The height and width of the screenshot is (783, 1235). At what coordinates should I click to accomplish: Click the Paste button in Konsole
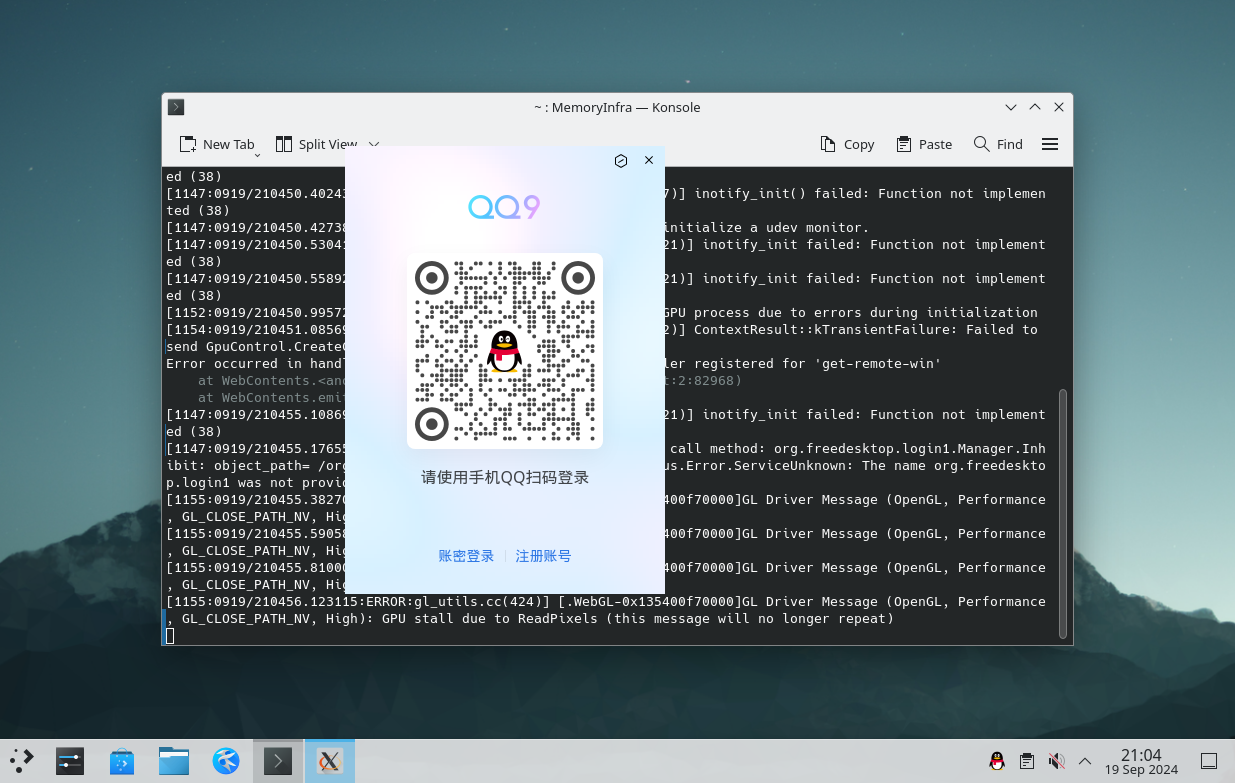[924, 144]
